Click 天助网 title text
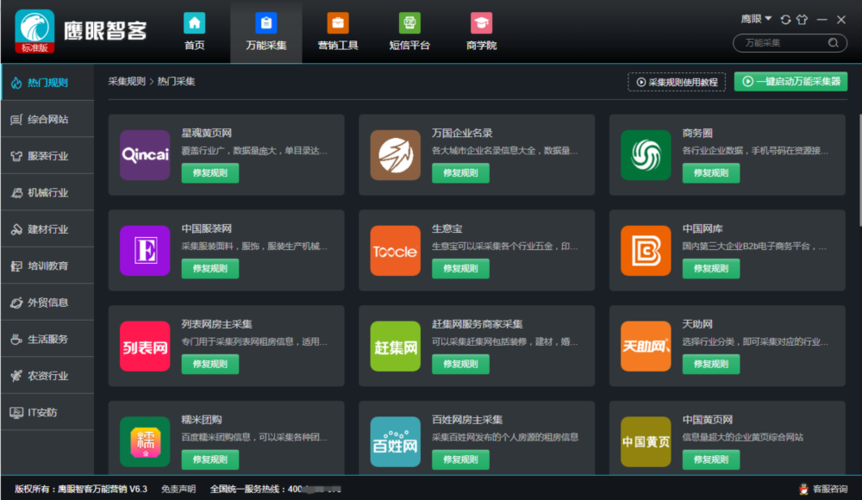The height and width of the screenshot is (500, 862). [697, 324]
